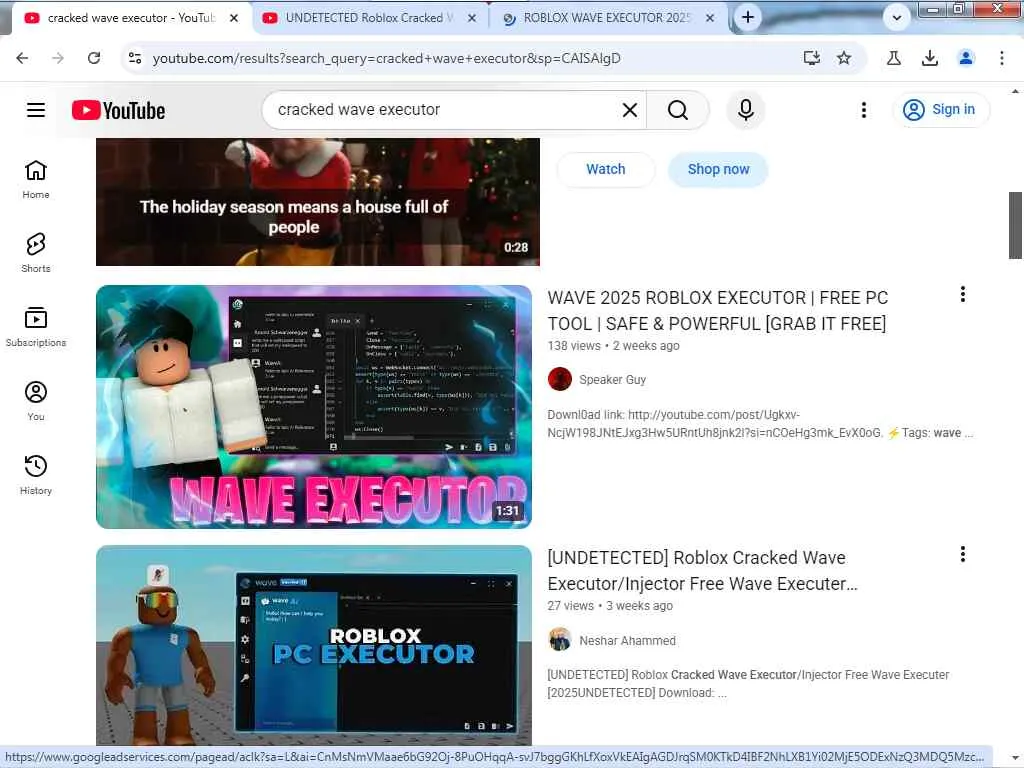Expand the tab search dropdown arrow
This screenshot has height=768, width=1024.
897,18
